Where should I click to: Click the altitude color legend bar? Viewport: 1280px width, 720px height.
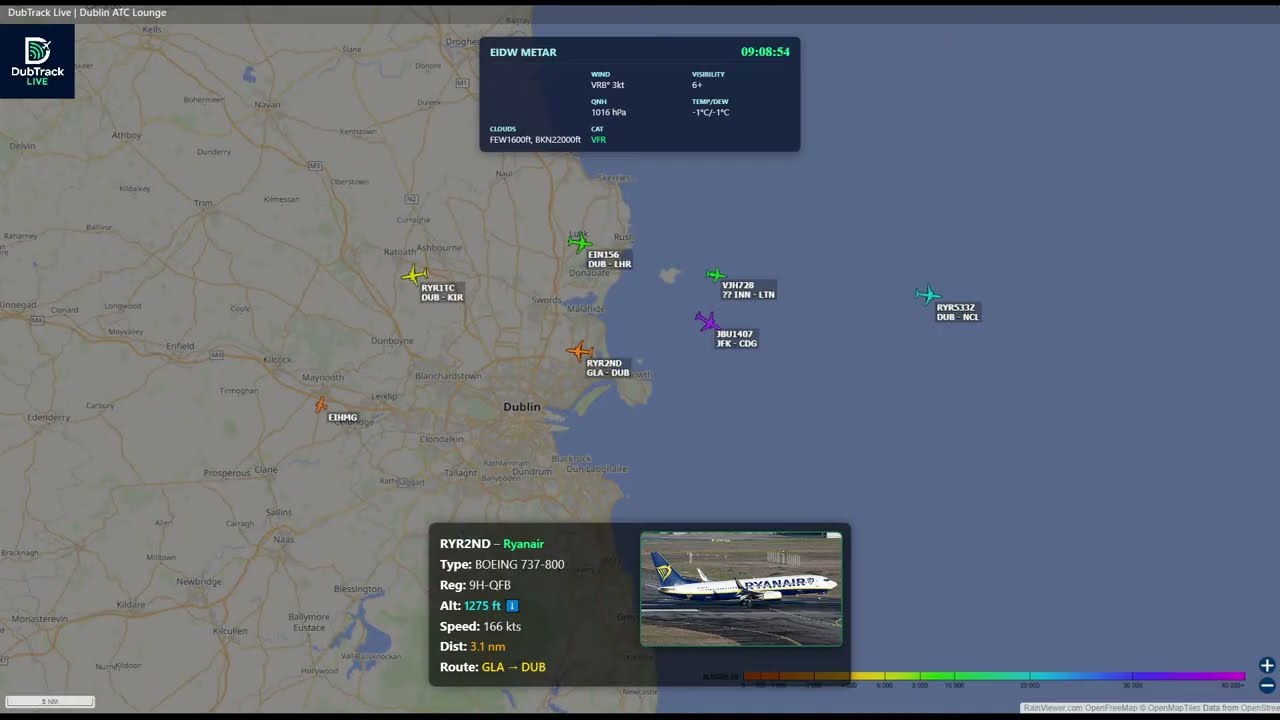(994, 677)
